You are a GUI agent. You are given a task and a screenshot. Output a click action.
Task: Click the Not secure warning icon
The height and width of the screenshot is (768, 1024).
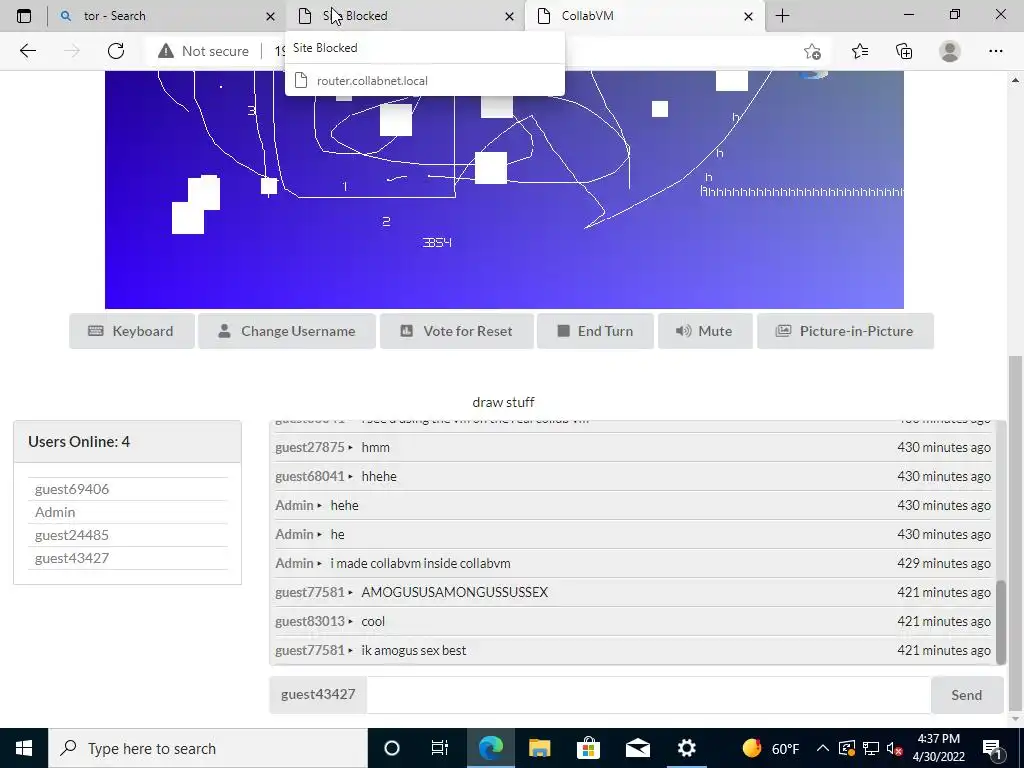tap(166, 51)
